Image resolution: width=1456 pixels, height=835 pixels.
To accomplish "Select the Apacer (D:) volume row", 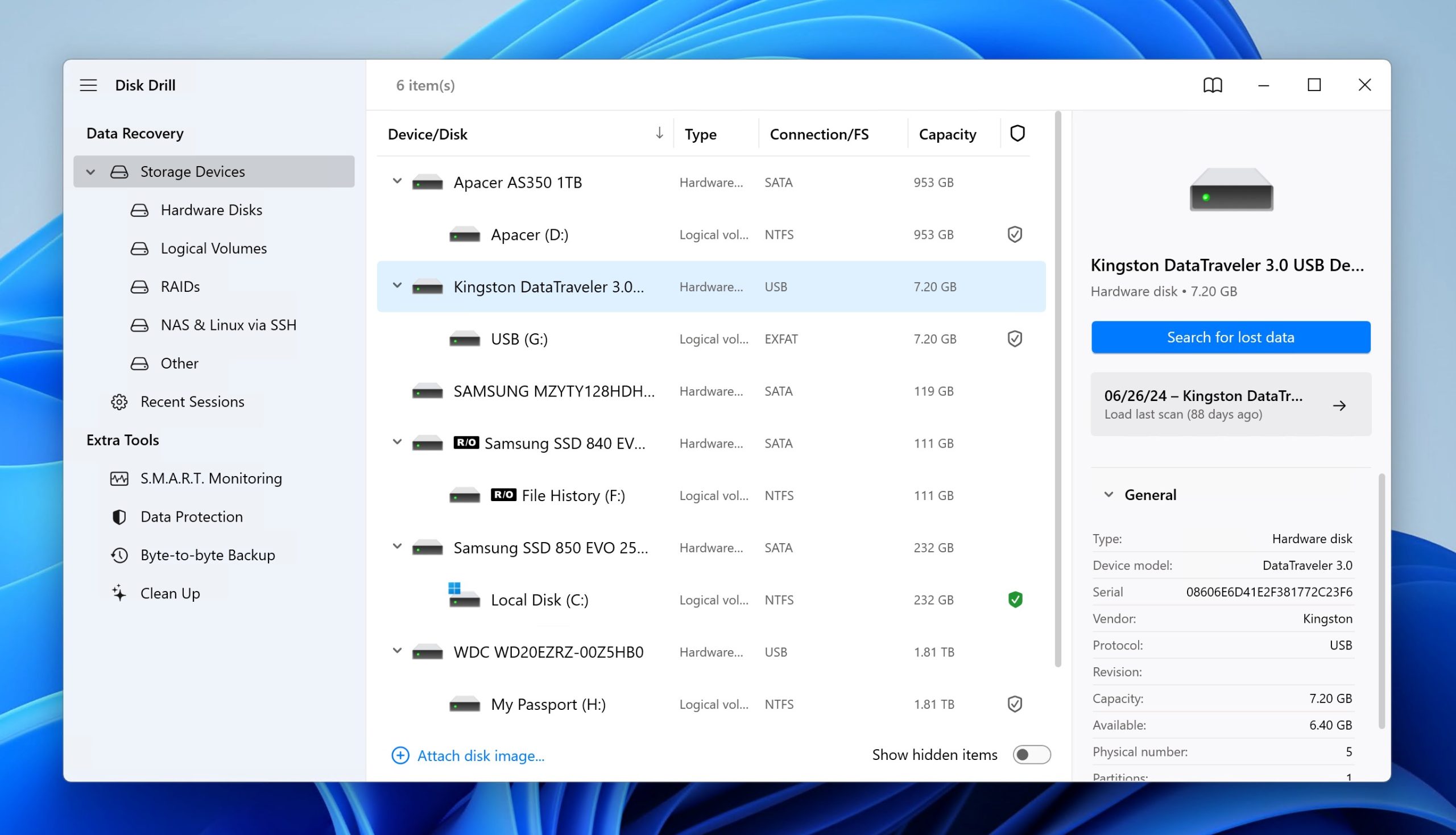I will point(710,234).
